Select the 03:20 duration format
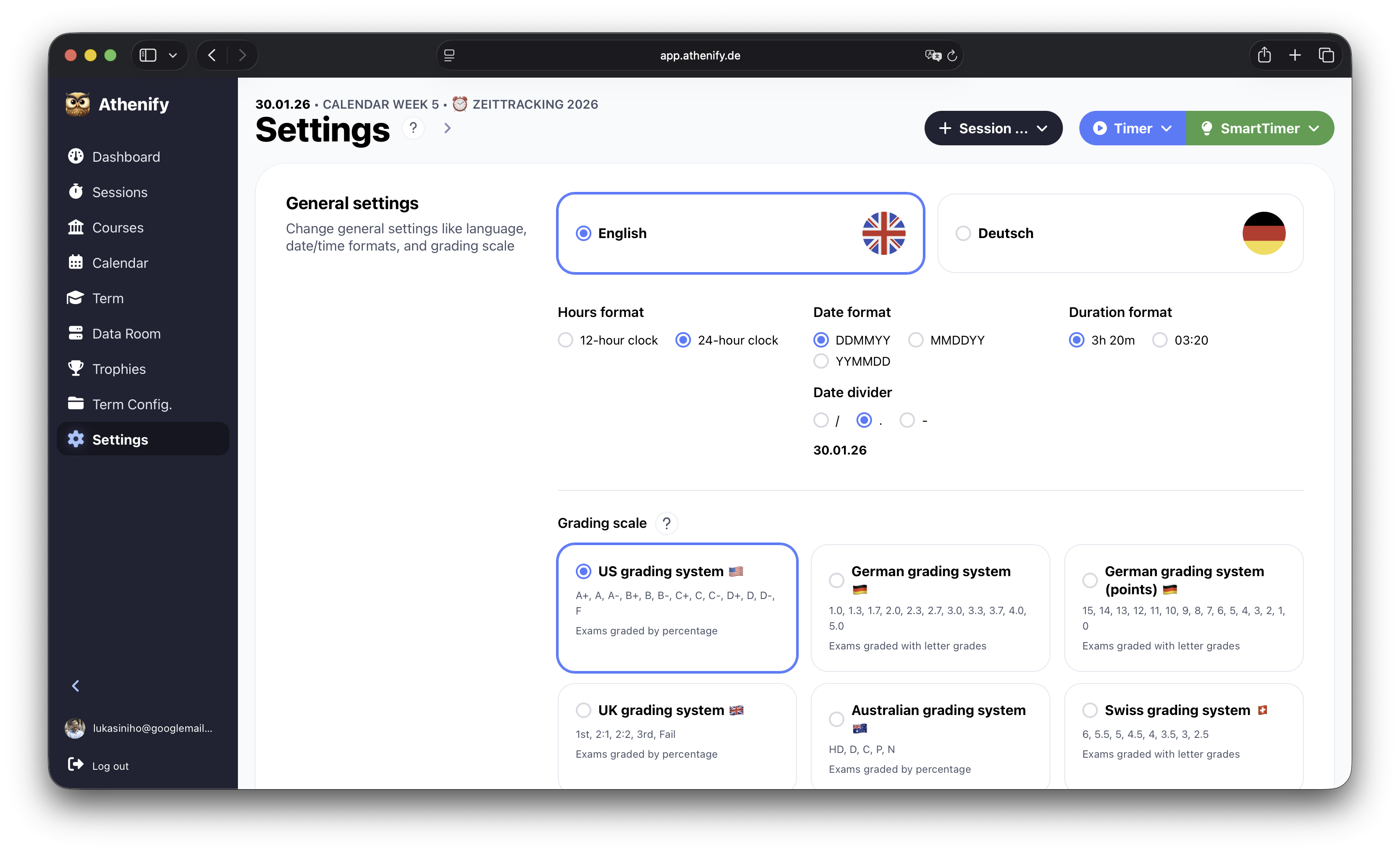The image size is (1400, 853). point(1159,340)
